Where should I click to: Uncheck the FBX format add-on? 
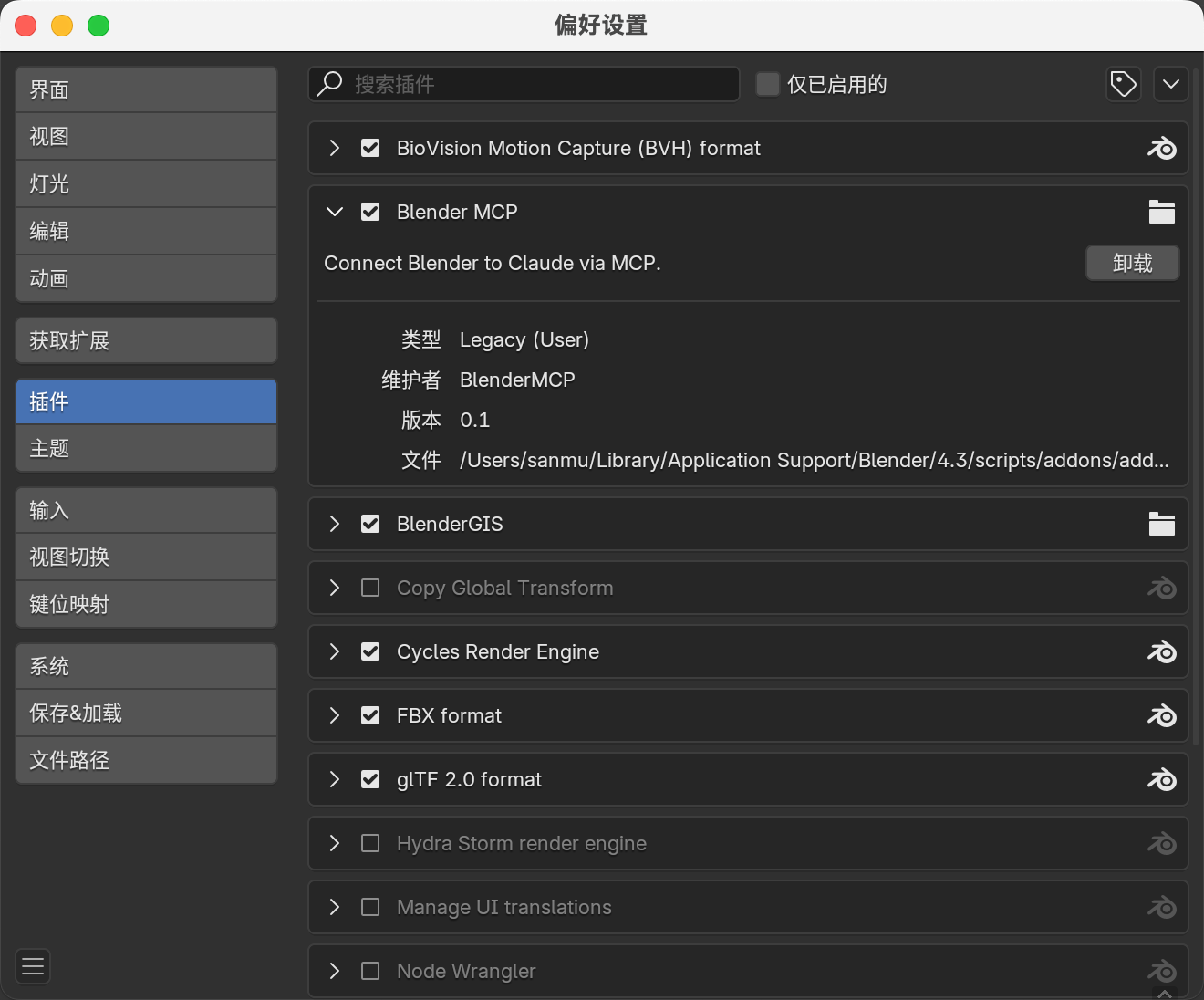[x=370, y=715]
